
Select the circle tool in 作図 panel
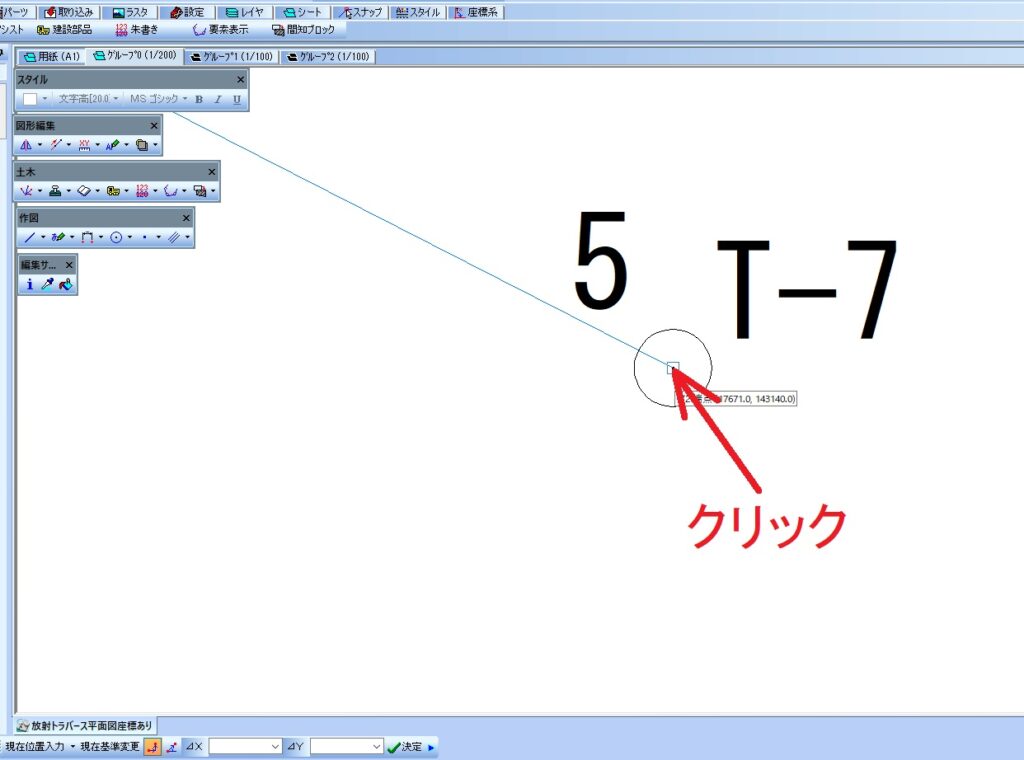tap(116, 238)
